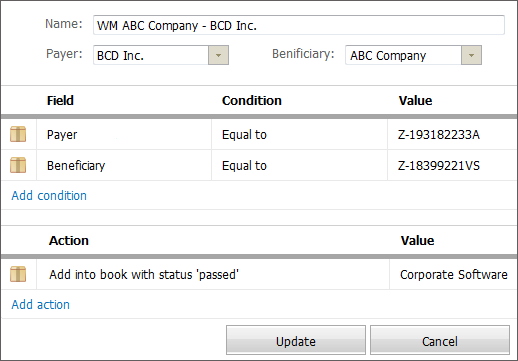
Task: Click the box icon beside 'Add into book' action
Action: coord(18,274)
